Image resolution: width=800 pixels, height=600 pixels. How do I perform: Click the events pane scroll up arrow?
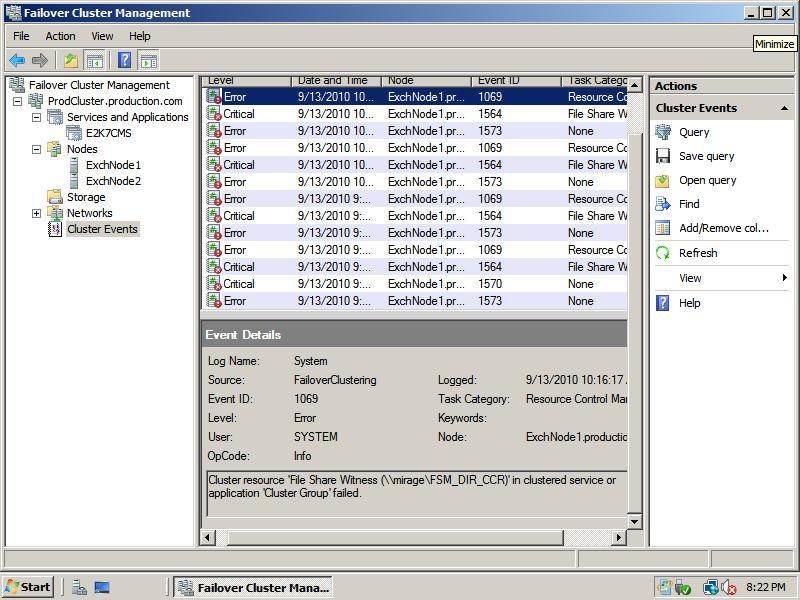point(634,85)
